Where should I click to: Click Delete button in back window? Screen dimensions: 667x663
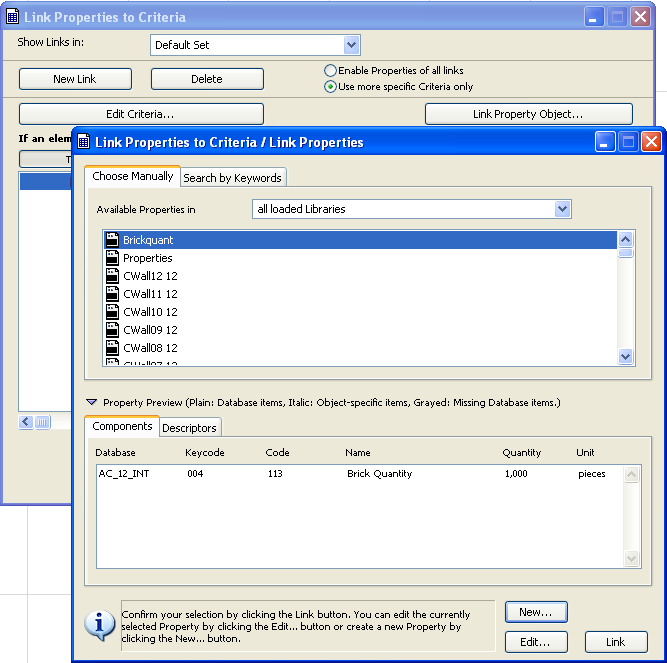207,79
